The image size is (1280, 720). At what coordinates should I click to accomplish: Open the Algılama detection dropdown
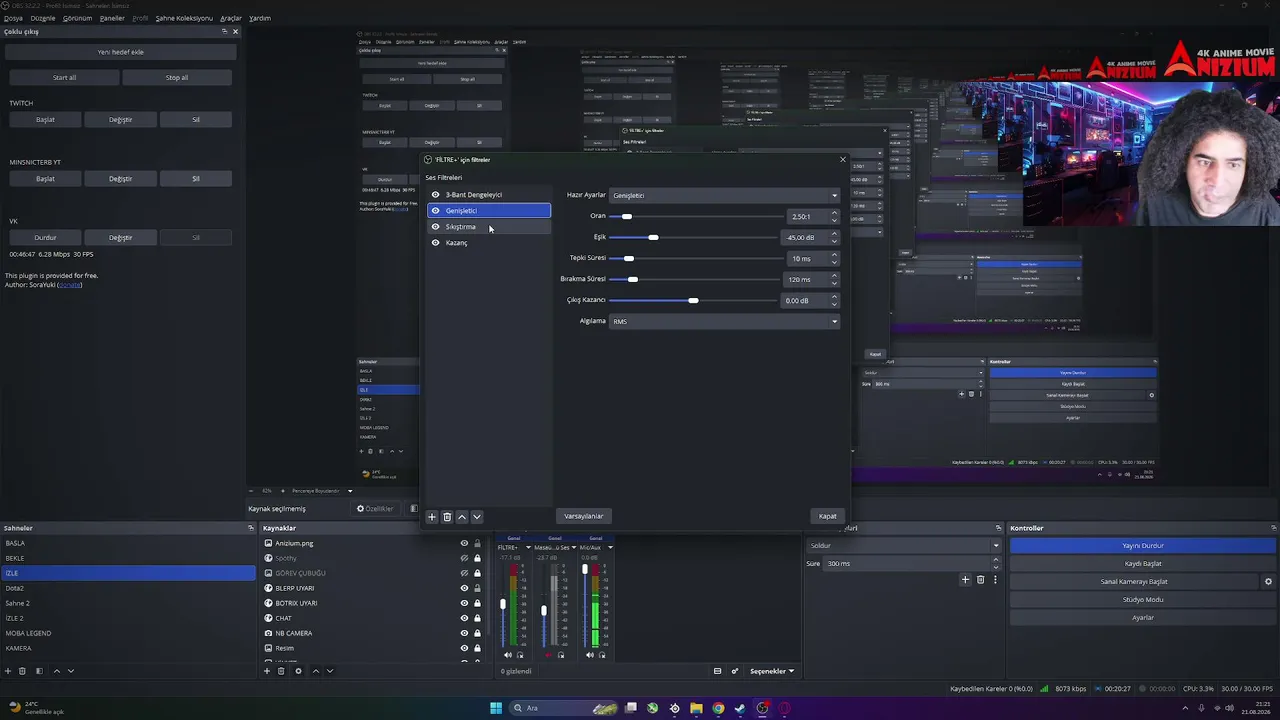(x=725, y=321)
